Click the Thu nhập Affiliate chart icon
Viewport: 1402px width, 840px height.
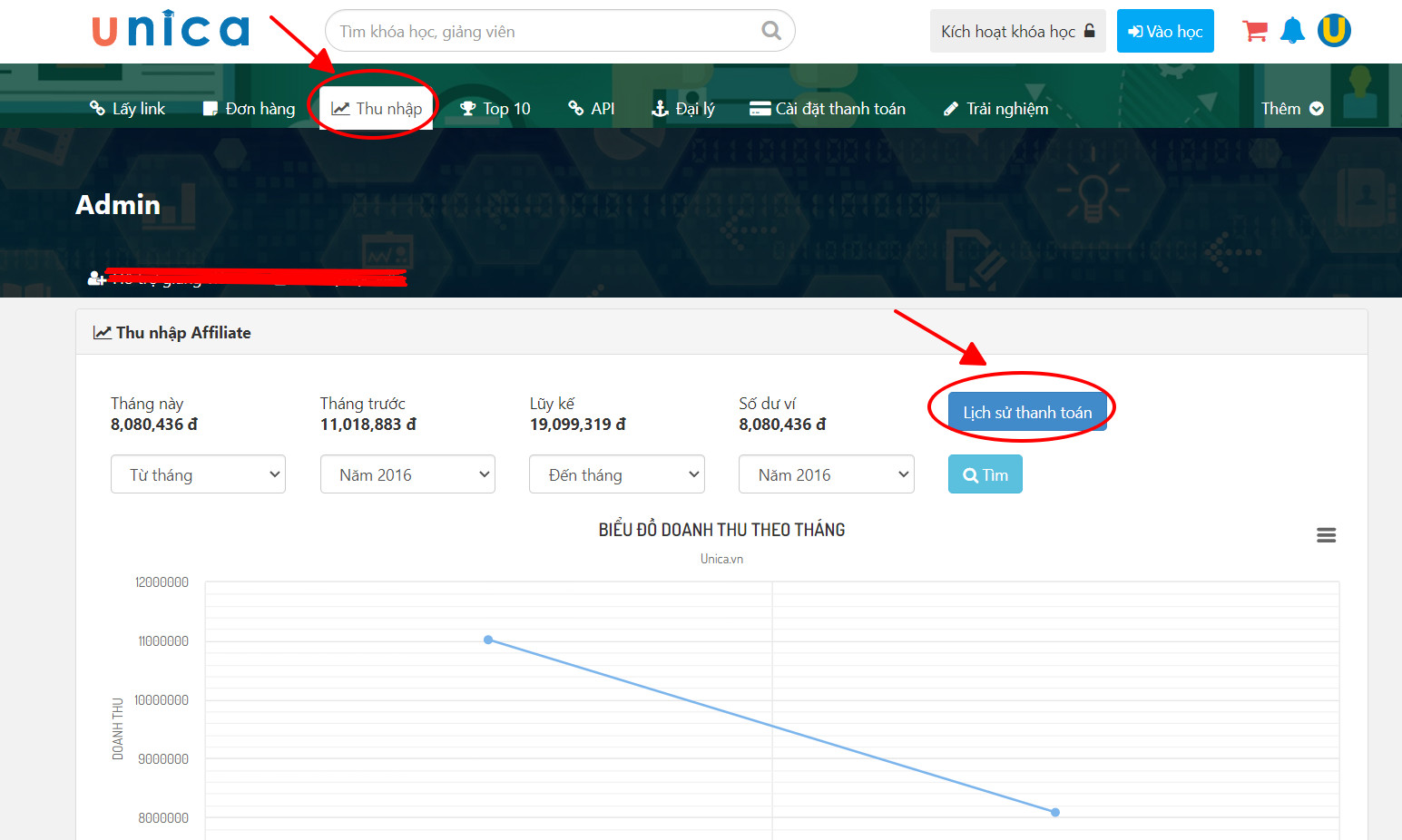(x=103, y=333)
